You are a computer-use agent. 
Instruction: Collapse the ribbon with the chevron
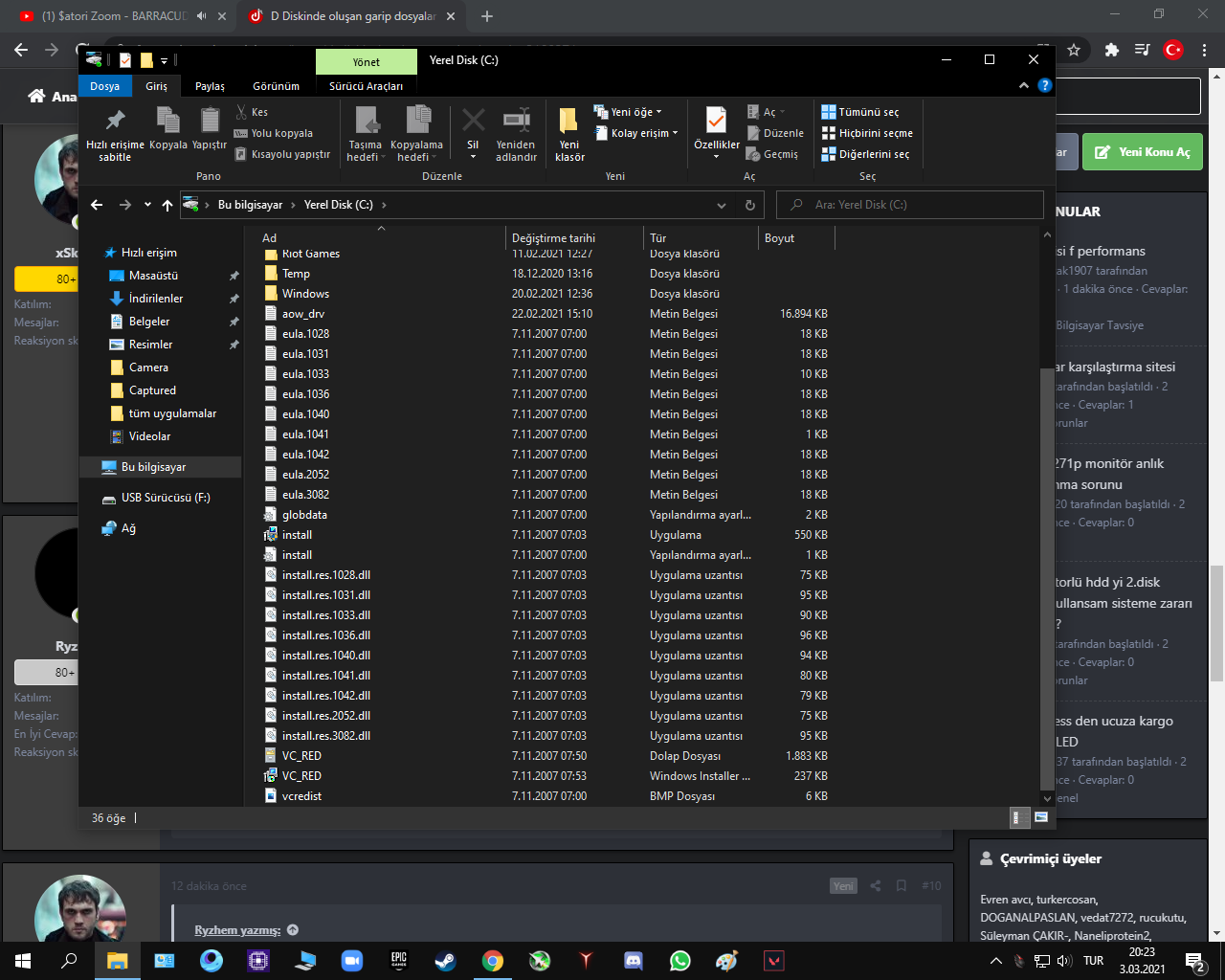point(1024,85)
